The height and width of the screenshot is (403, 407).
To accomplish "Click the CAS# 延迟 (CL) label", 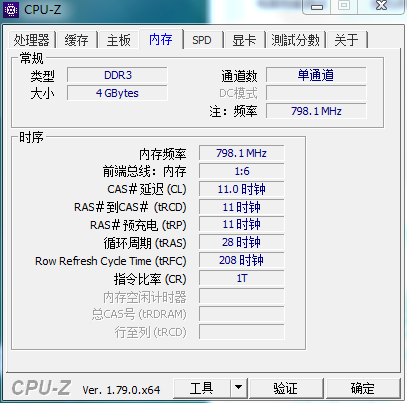I will click(147, 189).
